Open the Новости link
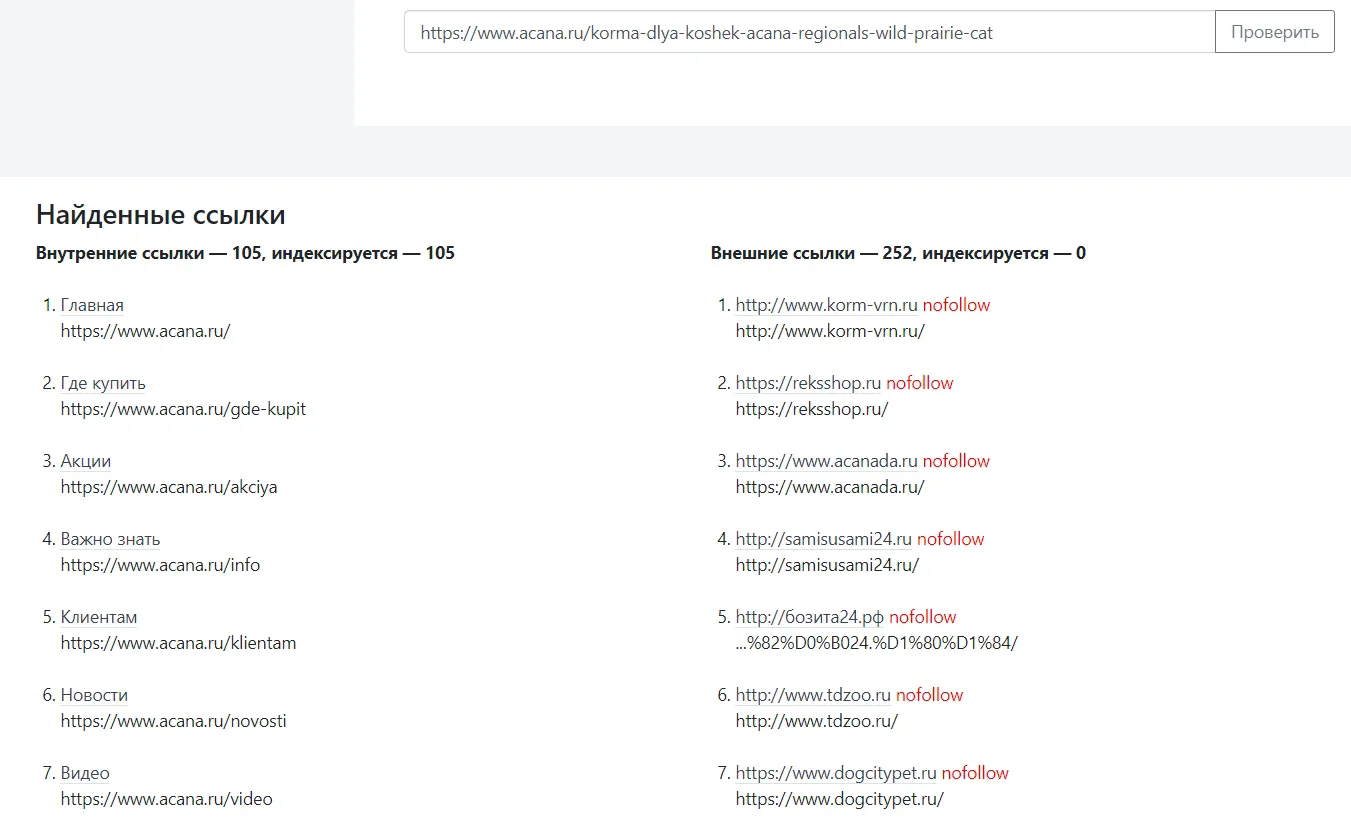The height and width of the screenshot is (826, 1351). (x=94, y=695)
